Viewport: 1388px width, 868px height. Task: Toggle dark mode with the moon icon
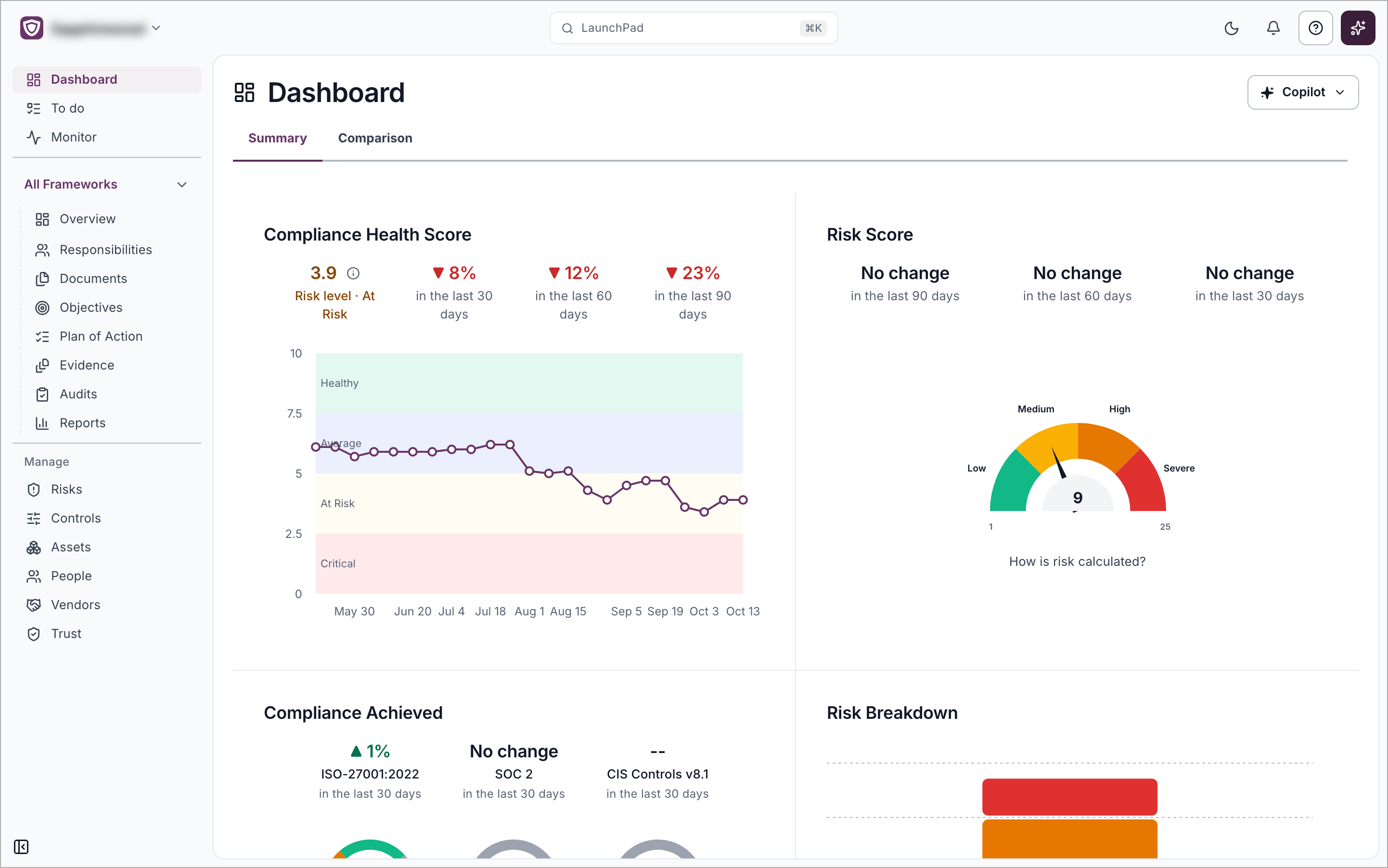tap(1231, 28)
